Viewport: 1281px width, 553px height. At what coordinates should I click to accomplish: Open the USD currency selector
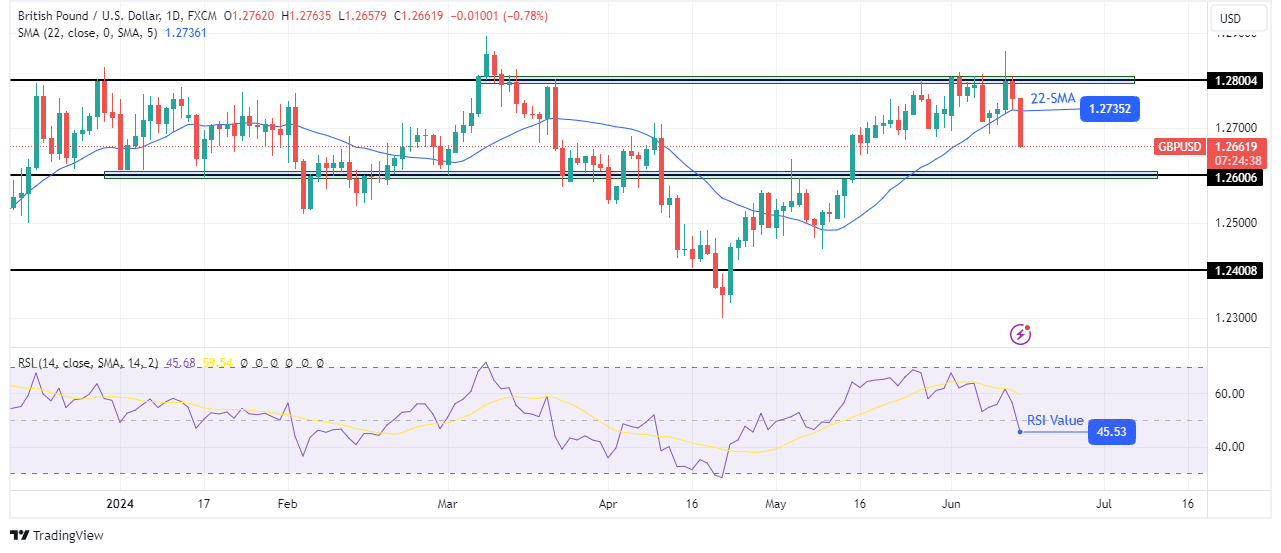click(x=1229, y=18)
